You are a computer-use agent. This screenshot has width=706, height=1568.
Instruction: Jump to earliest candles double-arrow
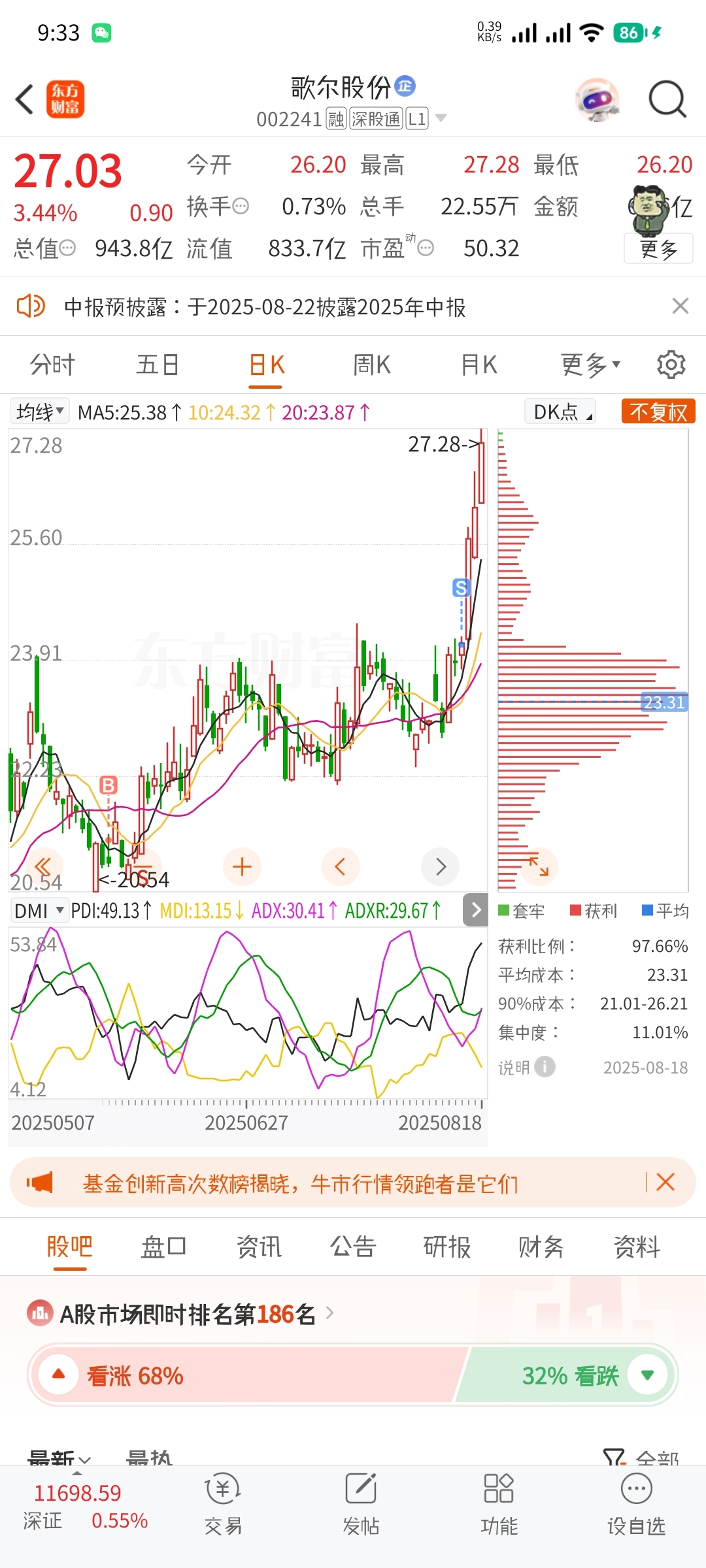pyautogui.click(x=43, y=867)
